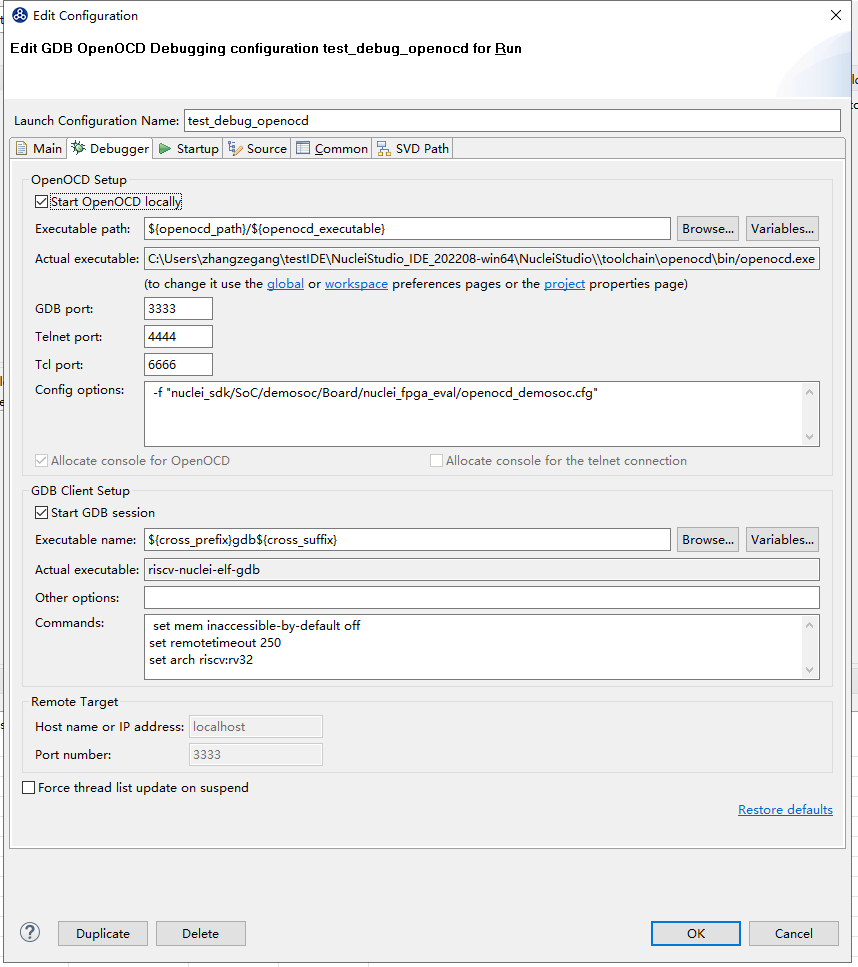Open Variables for GDB executable name

[x=782, y=540]
